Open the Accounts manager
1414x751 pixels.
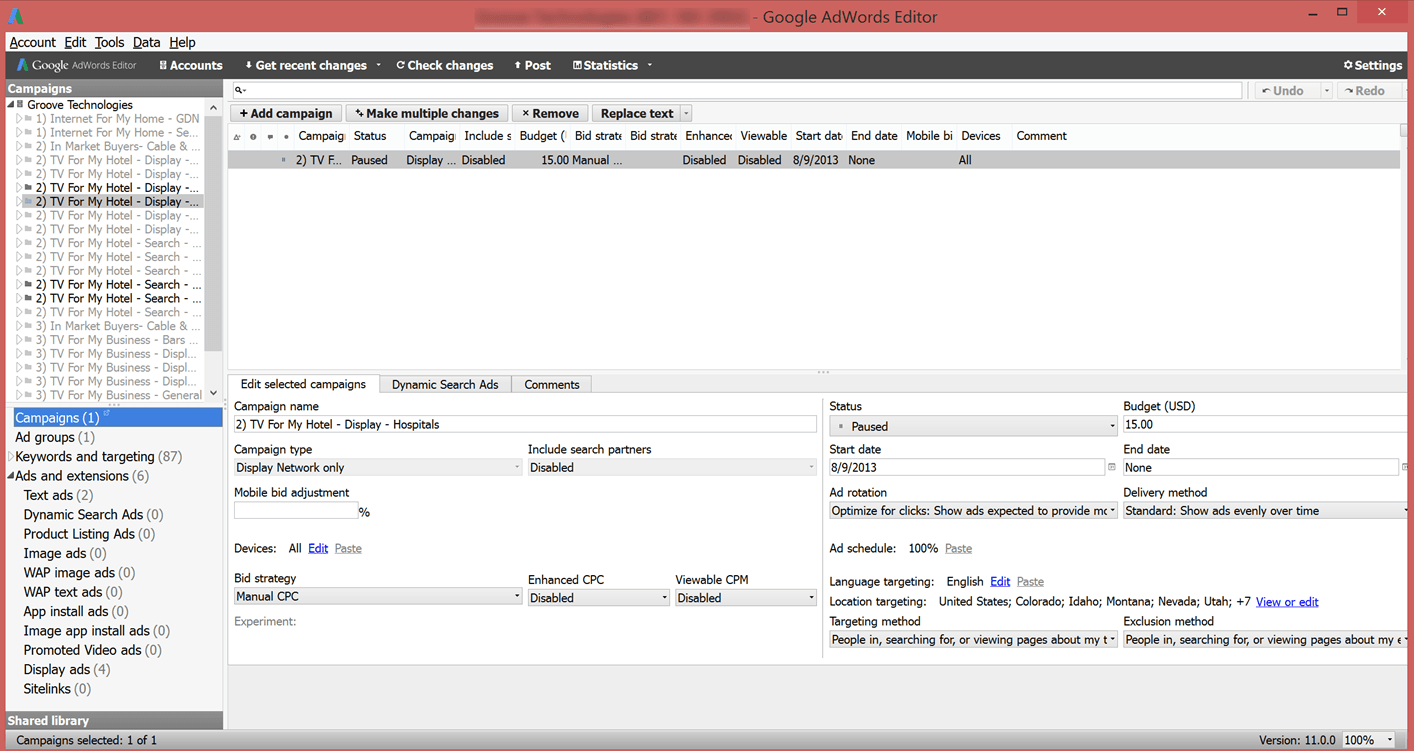(x=190, y=65)
